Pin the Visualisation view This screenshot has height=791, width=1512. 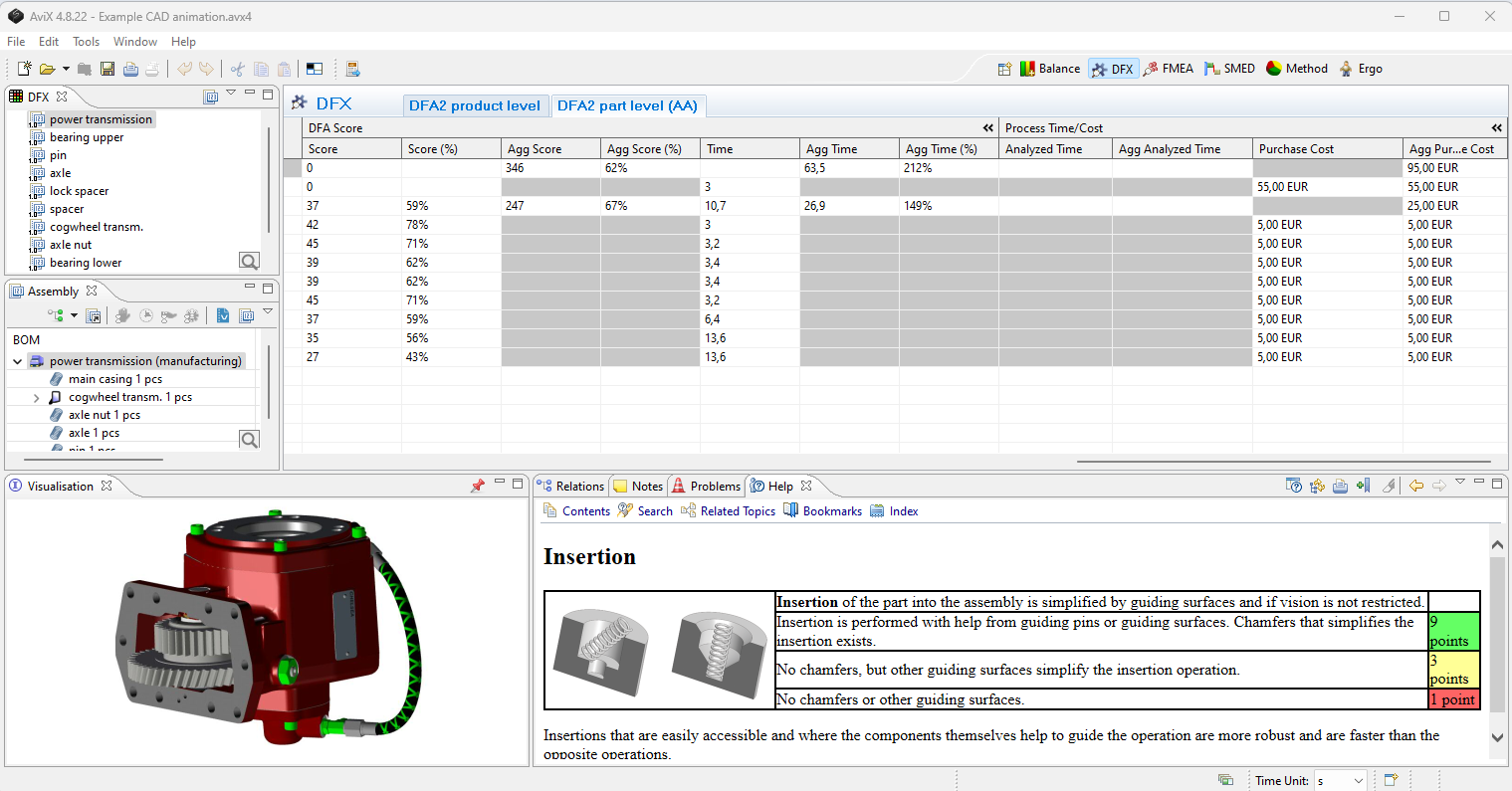pos(477,486)
